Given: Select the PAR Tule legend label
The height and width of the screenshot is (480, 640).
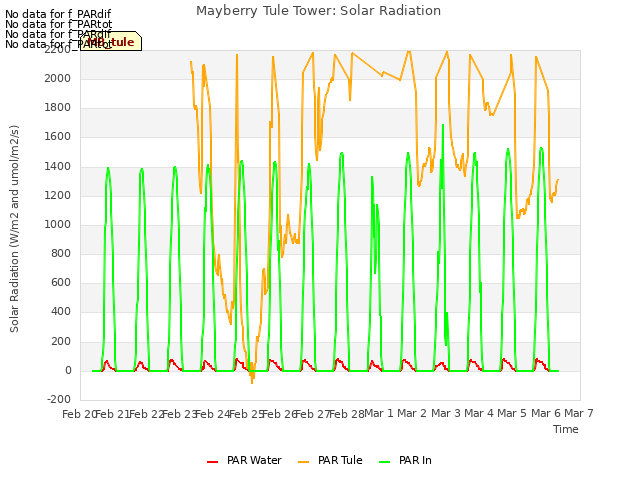Looking at the screenshot, I should click(x=340, y=460).
